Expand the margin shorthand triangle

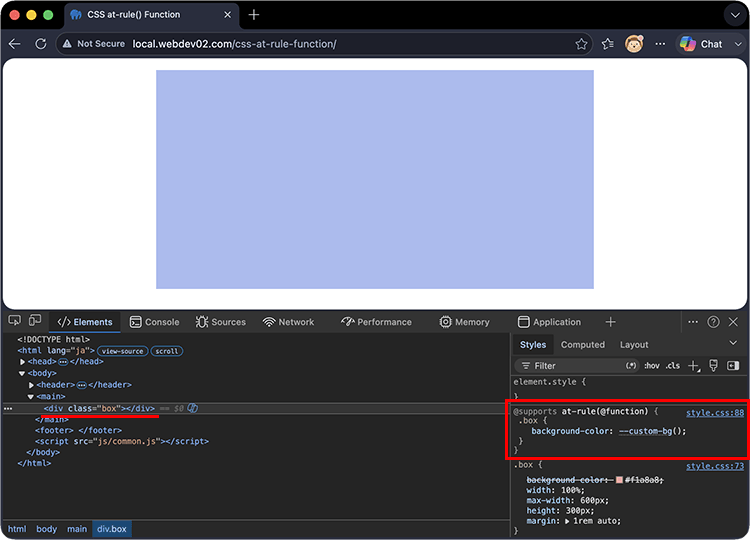567,521
